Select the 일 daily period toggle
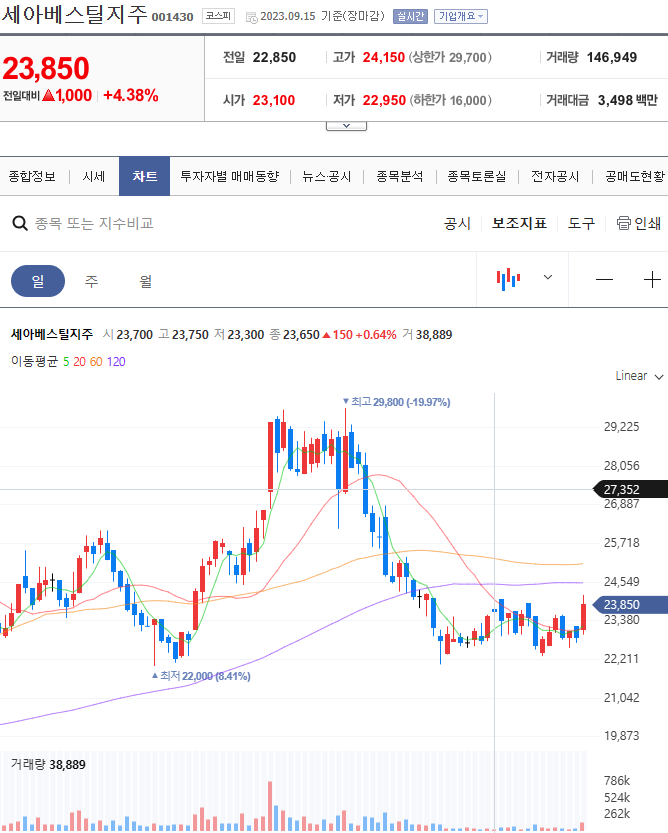The height and width of the screenshot is (833, 668). point(38,280)
